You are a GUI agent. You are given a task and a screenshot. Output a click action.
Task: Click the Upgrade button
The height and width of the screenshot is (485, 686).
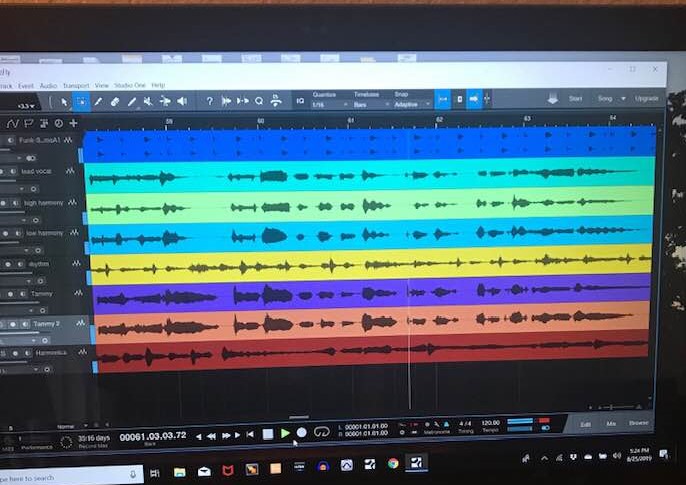tap(646, 98)
